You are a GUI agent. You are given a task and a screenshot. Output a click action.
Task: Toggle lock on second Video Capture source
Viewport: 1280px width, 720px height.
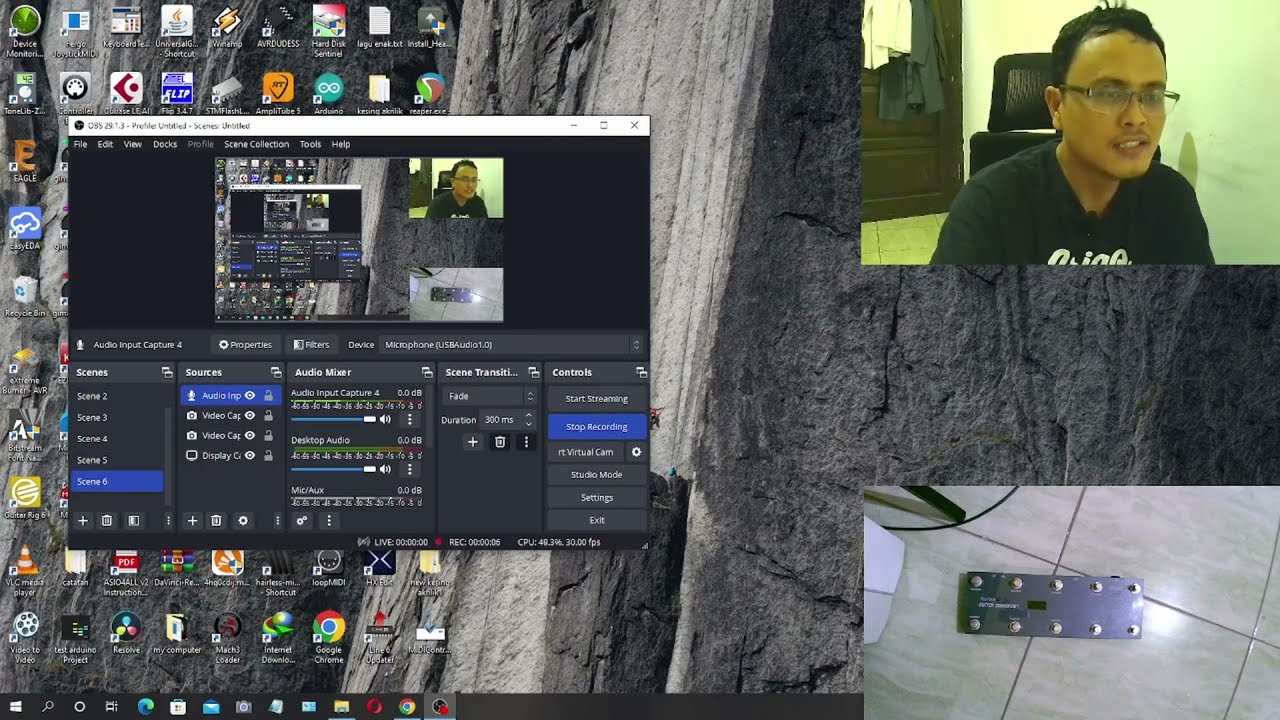(x=268, y=436)
